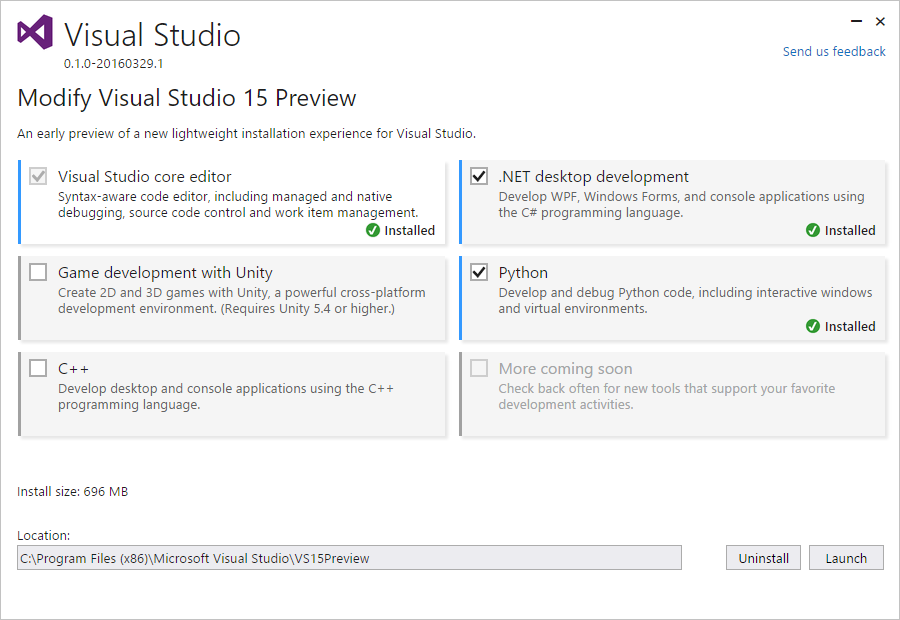Click the green Installed icon in Python card
Viewport: 900px width, 620px height.
[x=813, y=326]
